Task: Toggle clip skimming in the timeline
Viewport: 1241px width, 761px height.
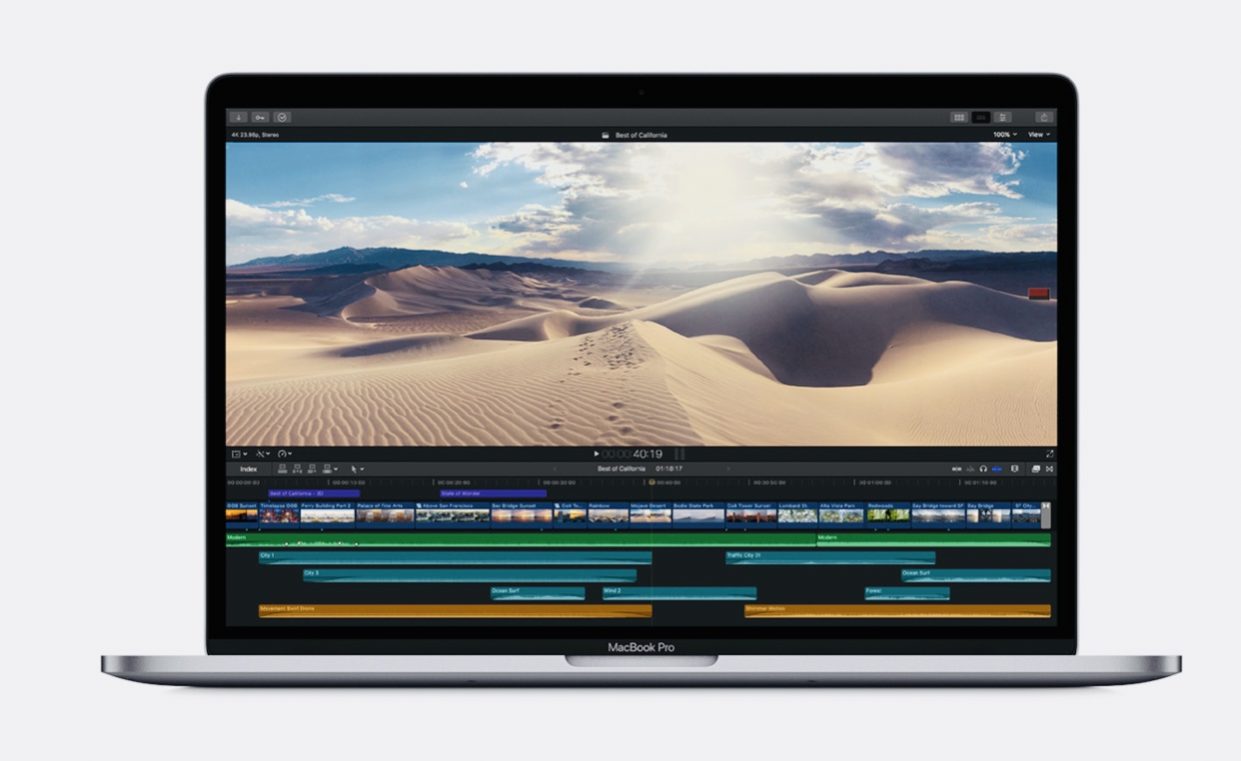Action: (x=958, y=468)
